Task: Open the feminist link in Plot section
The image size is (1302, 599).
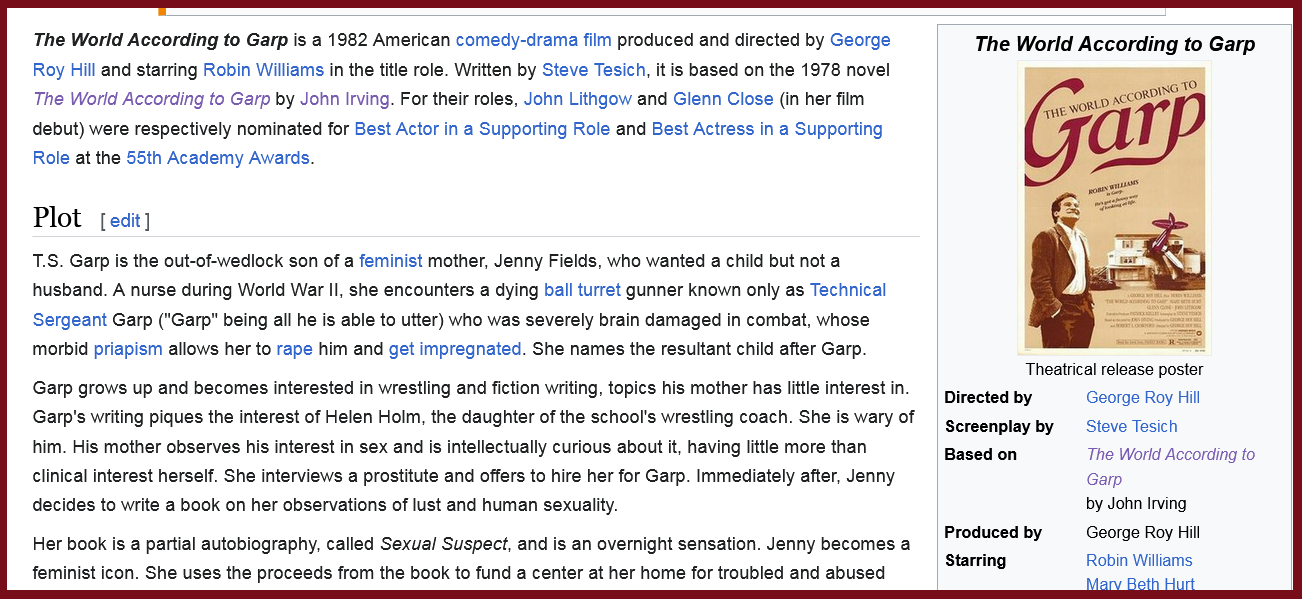Action: pos(391,261)
